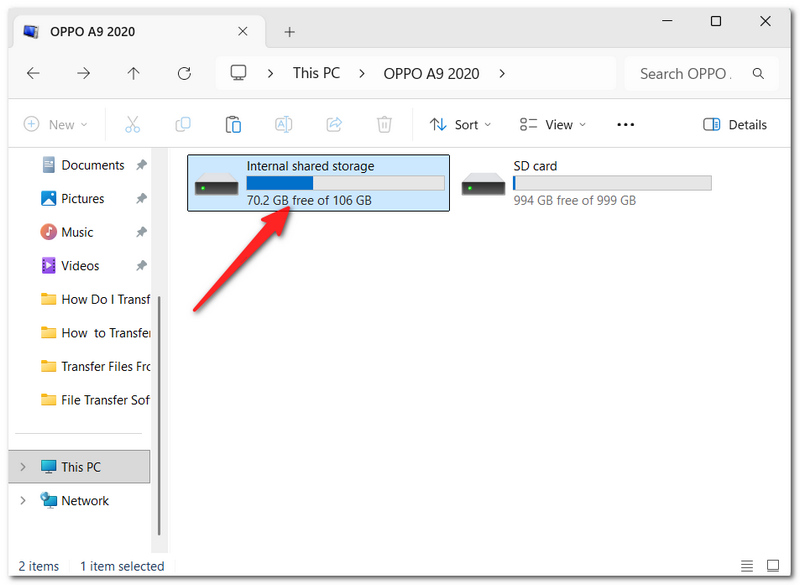800x585 pixels.
Task: Unpin Videos using its pin icon
Action: (141, 265)
